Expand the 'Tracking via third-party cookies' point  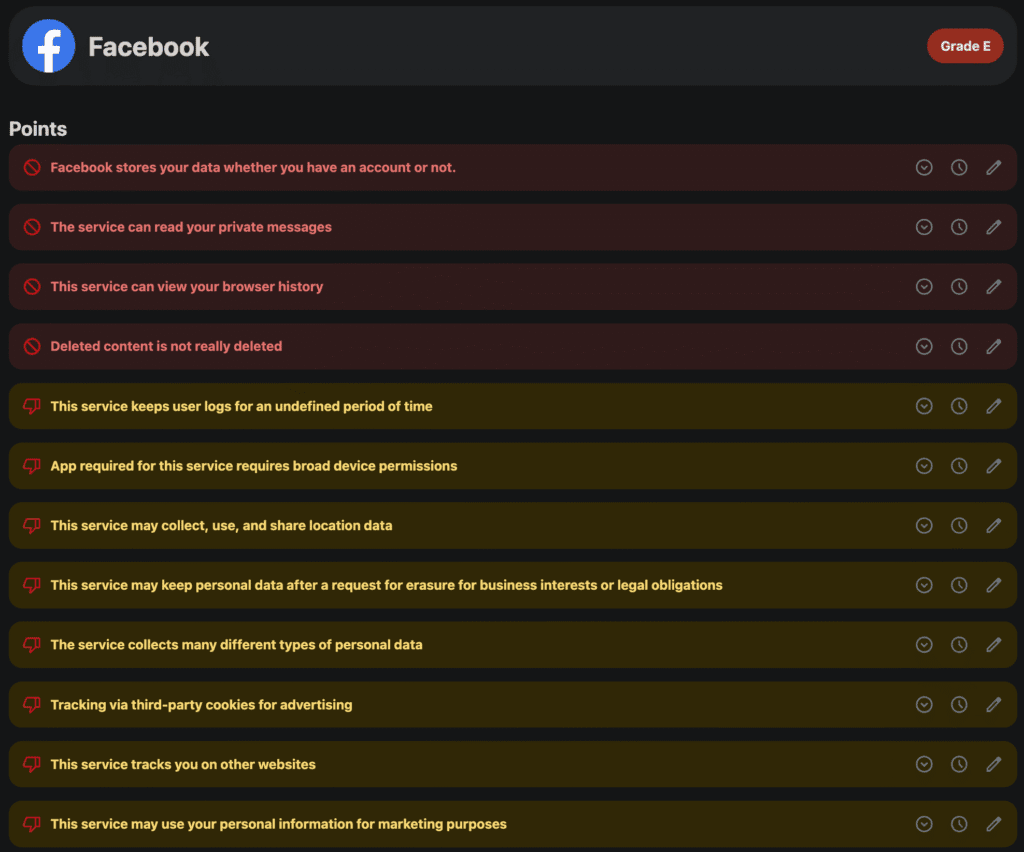(924, 705)
